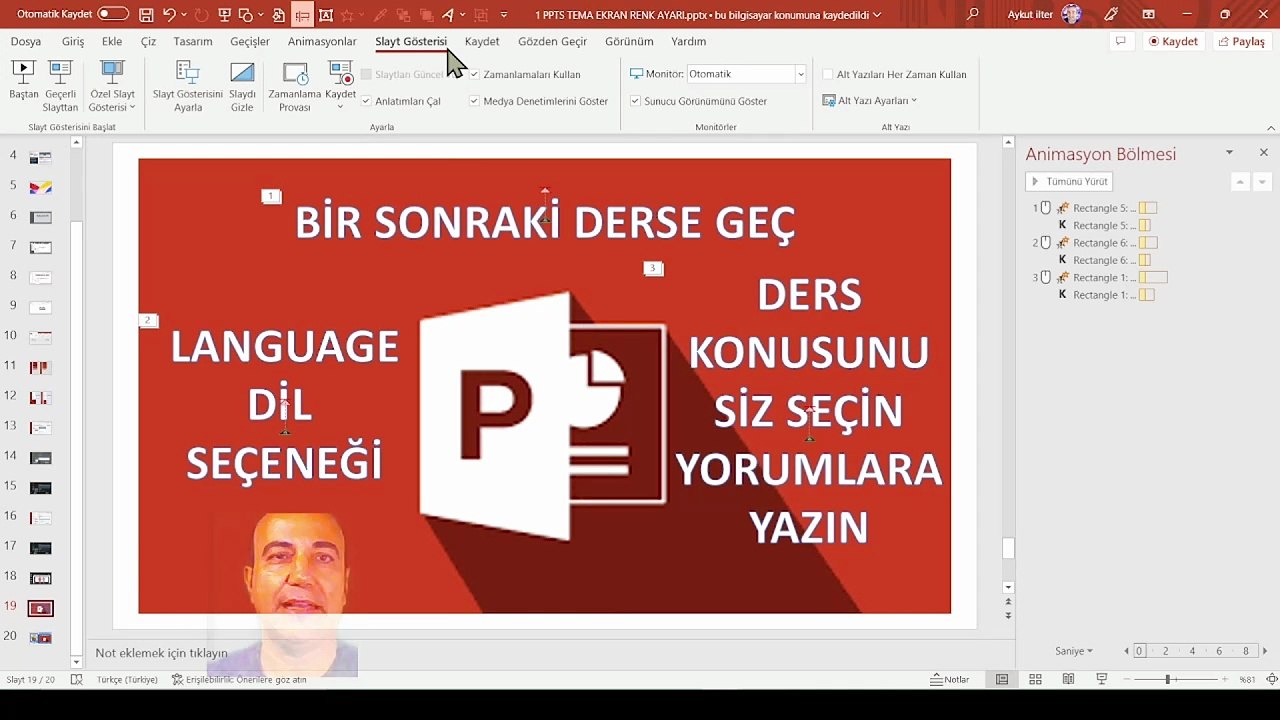Open animation pane options dropdown arrow
Viewport: 1280px width, 720px height.
(x=1230, y=153)
